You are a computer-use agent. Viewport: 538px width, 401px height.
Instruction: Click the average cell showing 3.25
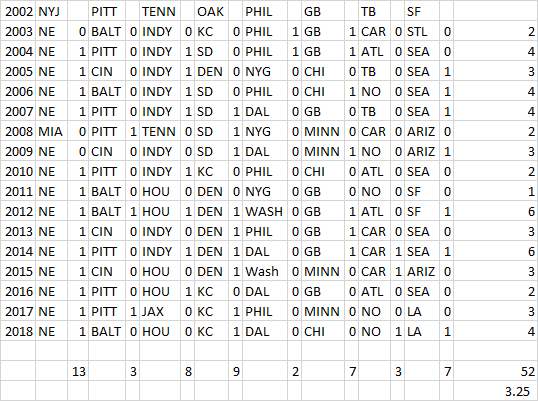(495, 391)
